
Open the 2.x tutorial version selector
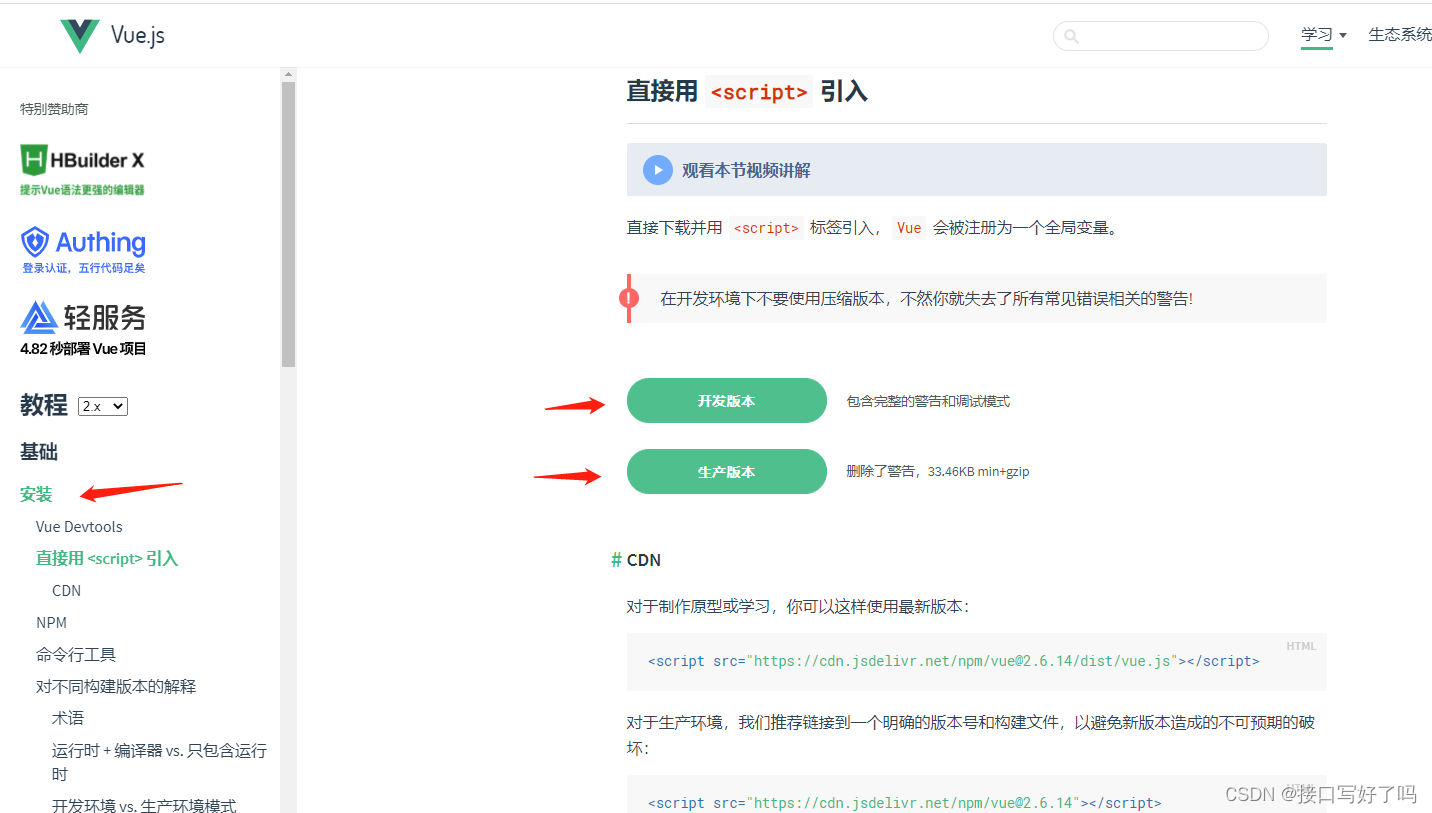click(101, 406)
